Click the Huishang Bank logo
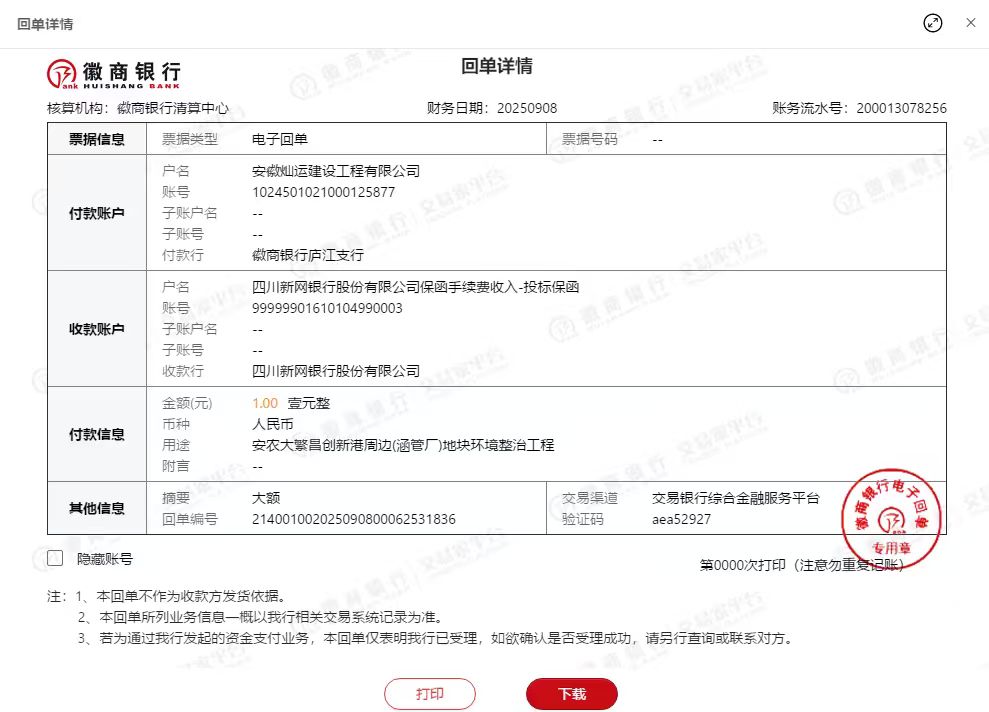This screenshot has width=989, height=712. tap(114, 73)
